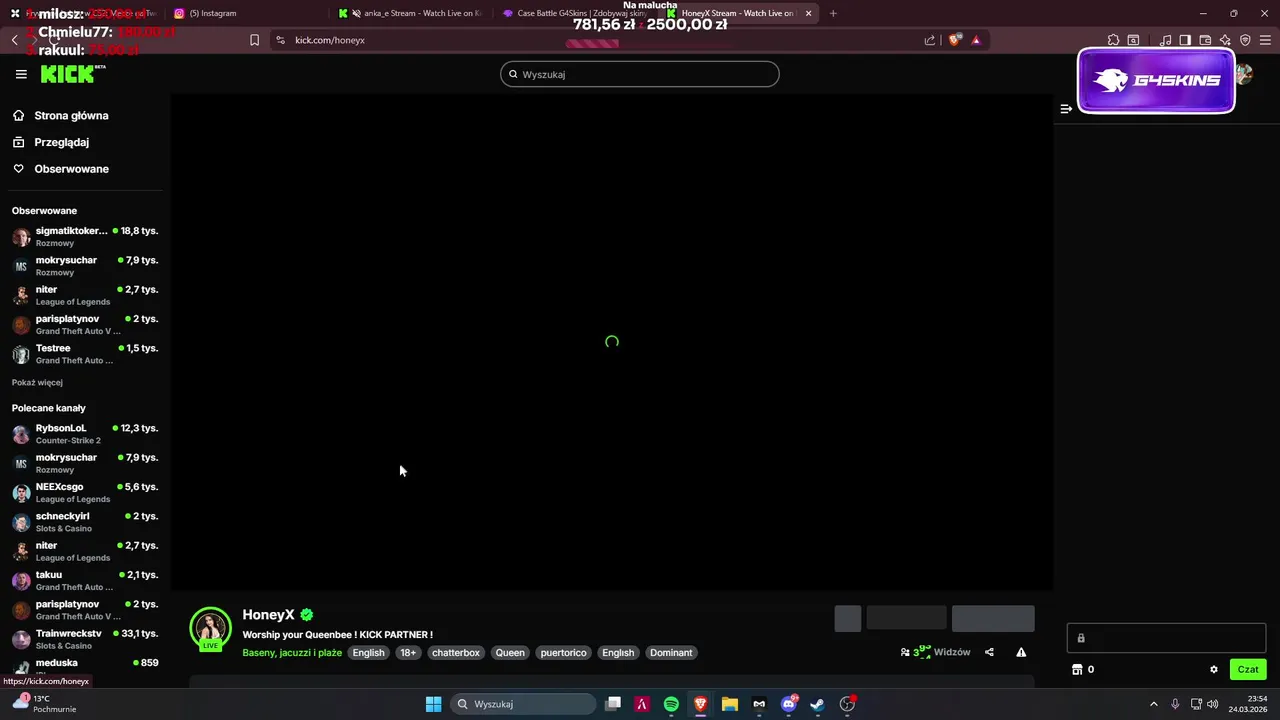1280x720 pixels.
Task: Open the Windows Start menu
Action: [x=433, y=704]
